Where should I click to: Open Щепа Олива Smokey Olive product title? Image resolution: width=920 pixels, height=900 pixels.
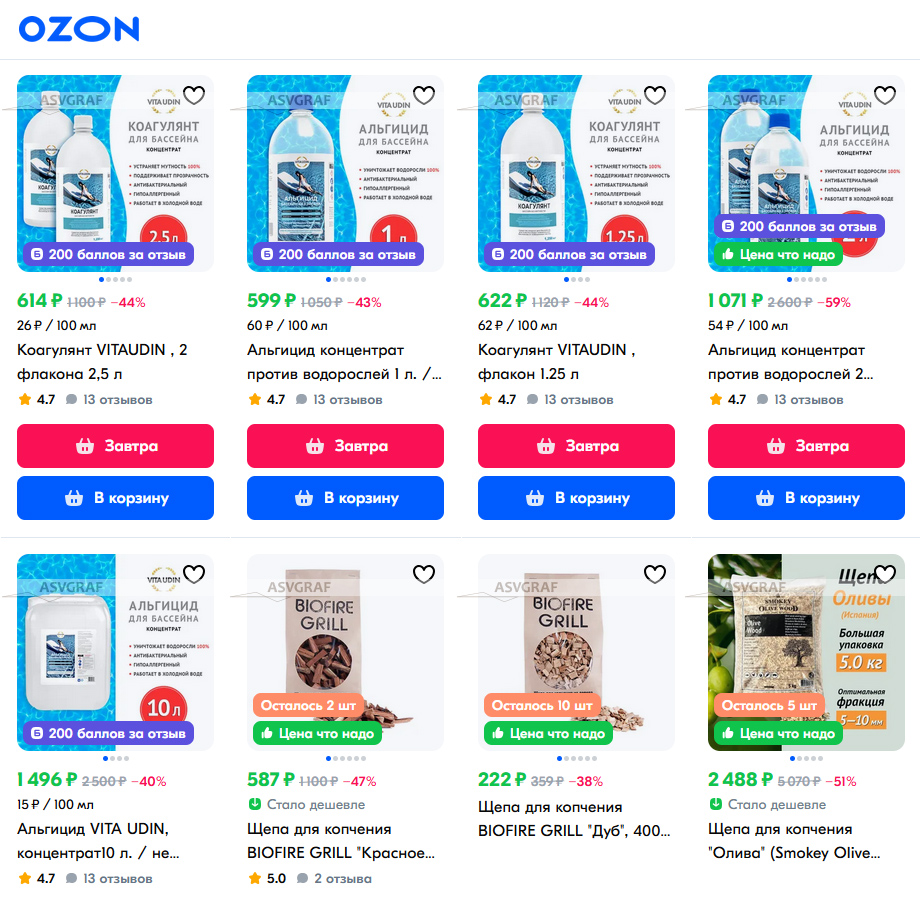[794, 841]
